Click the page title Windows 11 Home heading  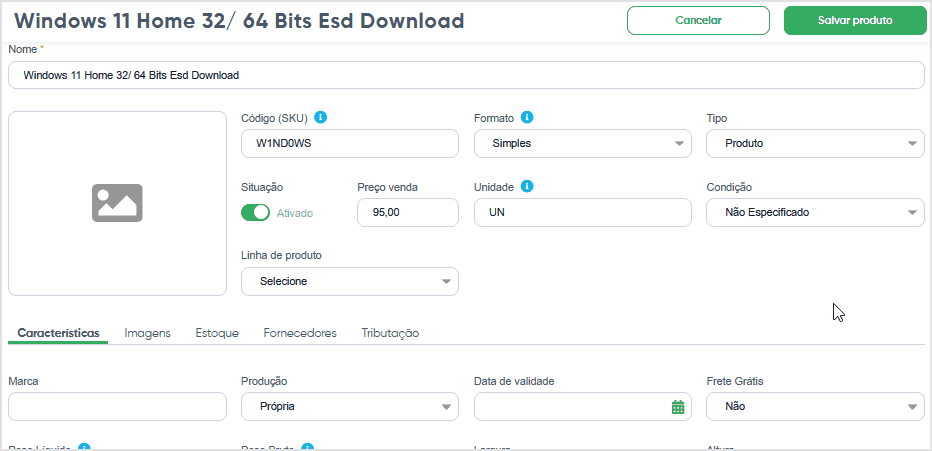point(239,20)
